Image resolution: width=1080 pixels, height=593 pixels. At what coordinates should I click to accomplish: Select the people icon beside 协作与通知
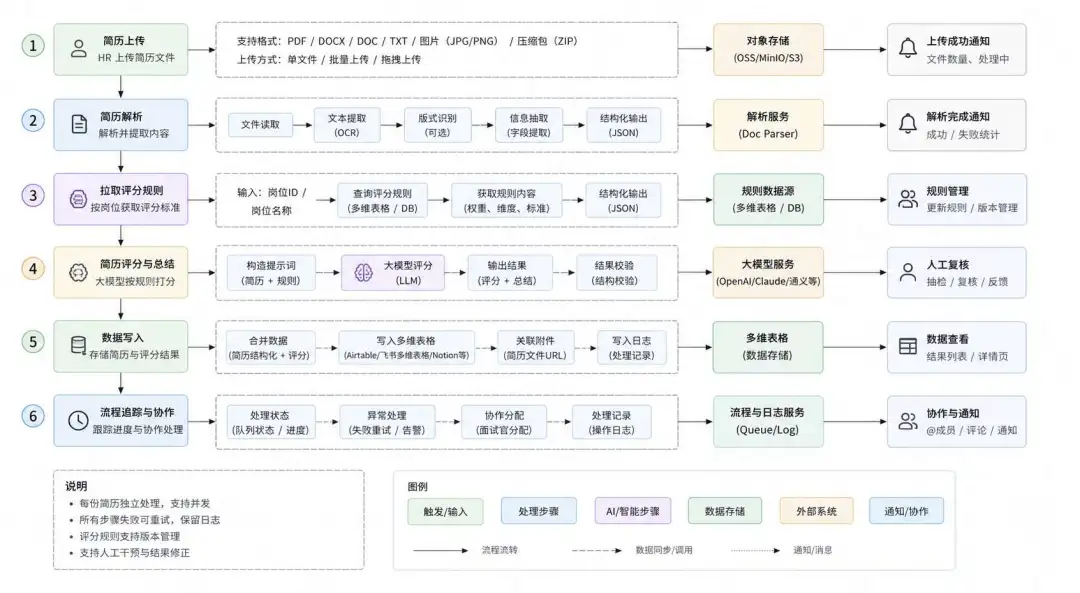pos(908,422)
